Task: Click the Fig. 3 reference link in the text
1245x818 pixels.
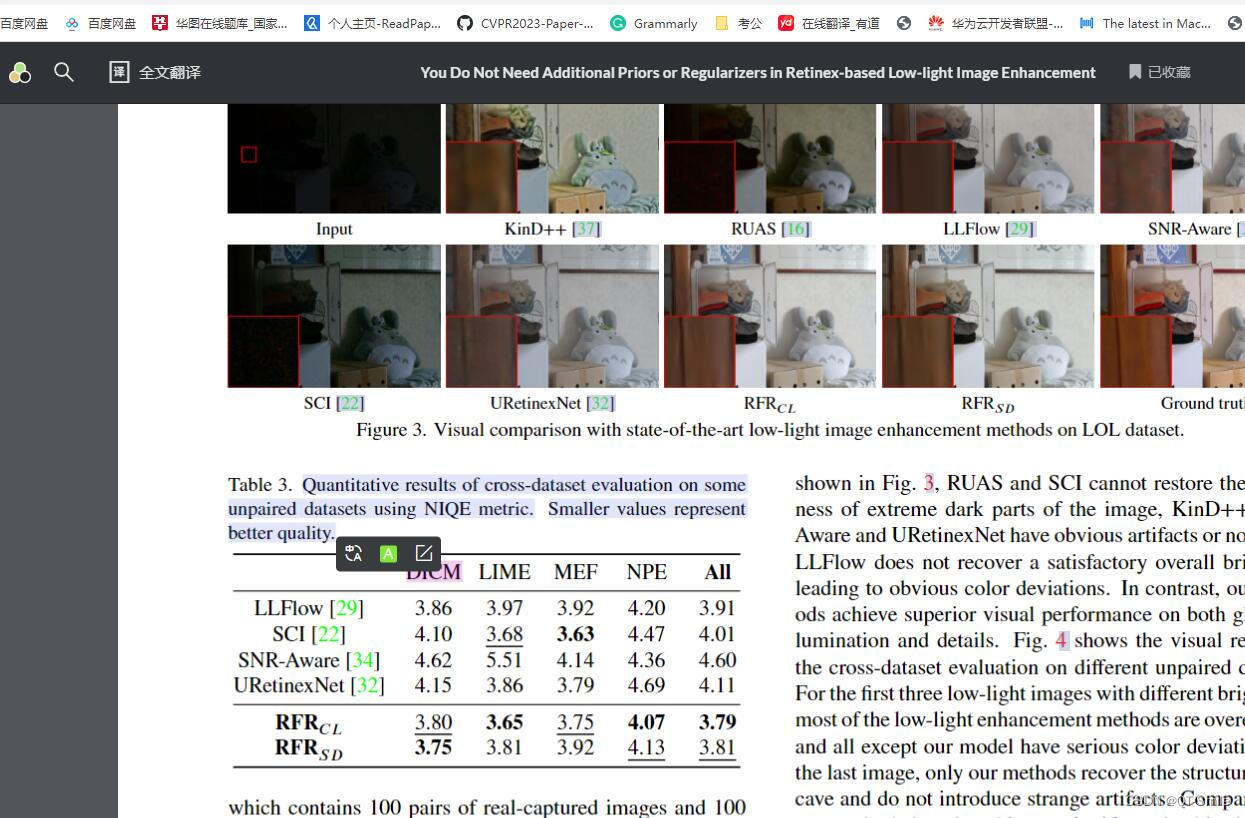Action: [929, 483]
